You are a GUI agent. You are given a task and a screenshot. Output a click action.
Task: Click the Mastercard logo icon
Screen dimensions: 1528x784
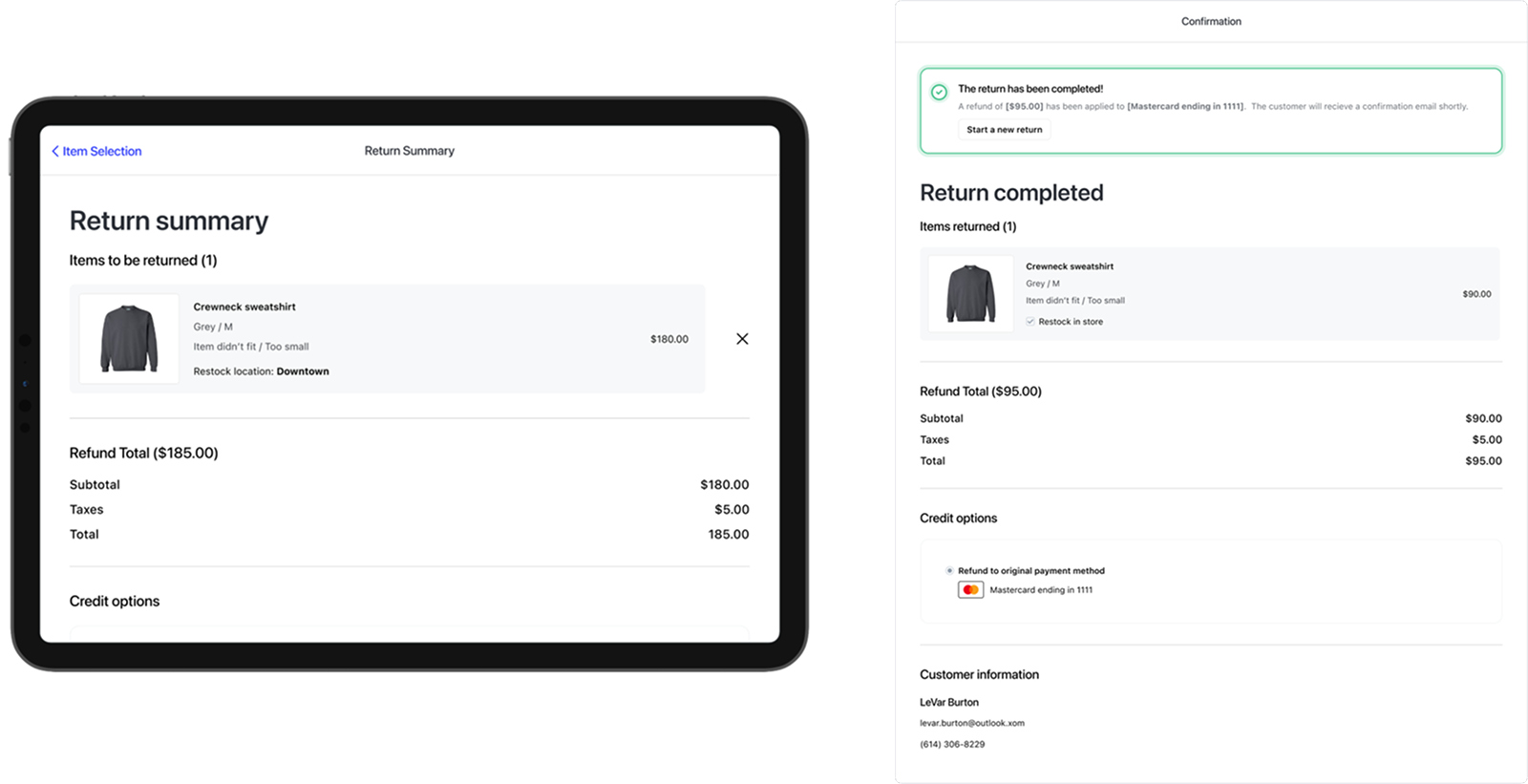(970, 590)
